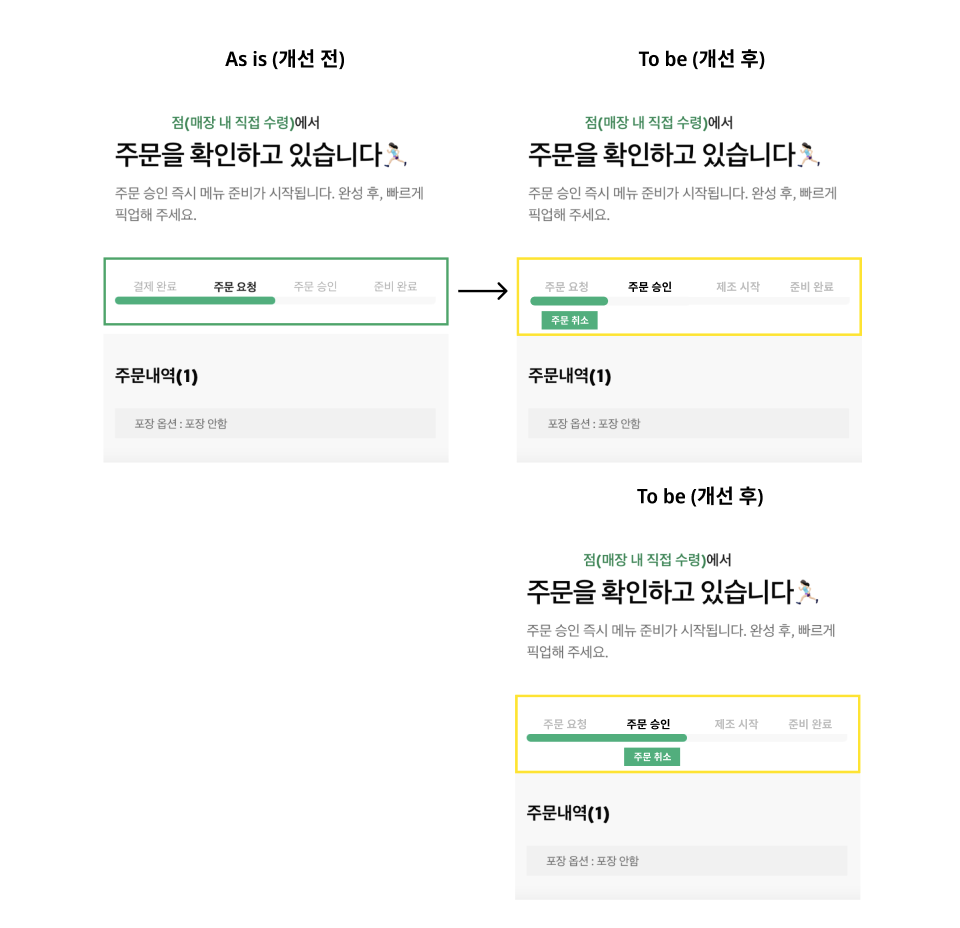The height and width of the screenshot is (928, 960).
Task: Click the green progress bar in the bottom To-be tracker
Action: point(606,737)
